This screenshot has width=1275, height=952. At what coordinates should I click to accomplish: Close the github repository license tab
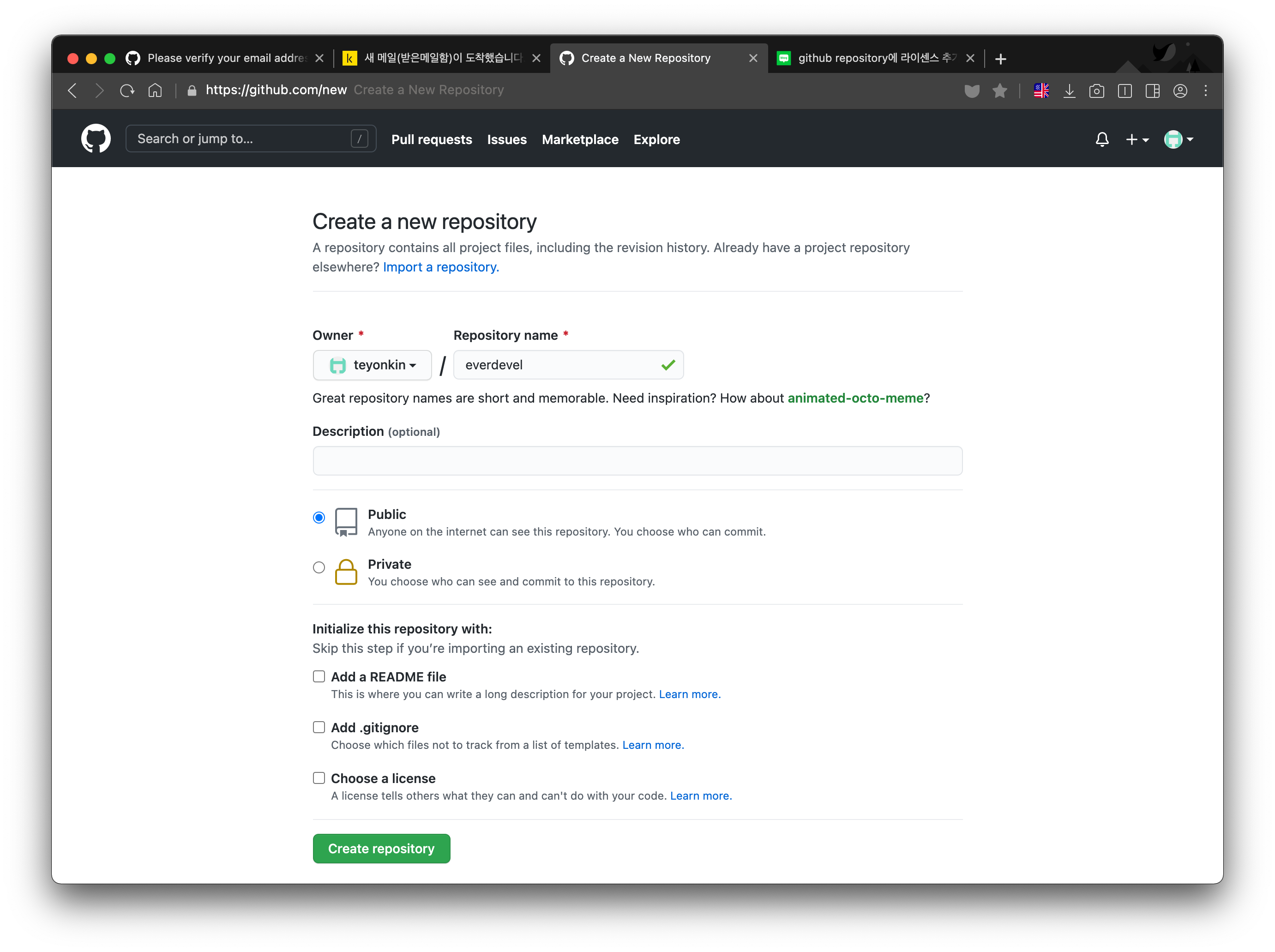tap(970, 58)
